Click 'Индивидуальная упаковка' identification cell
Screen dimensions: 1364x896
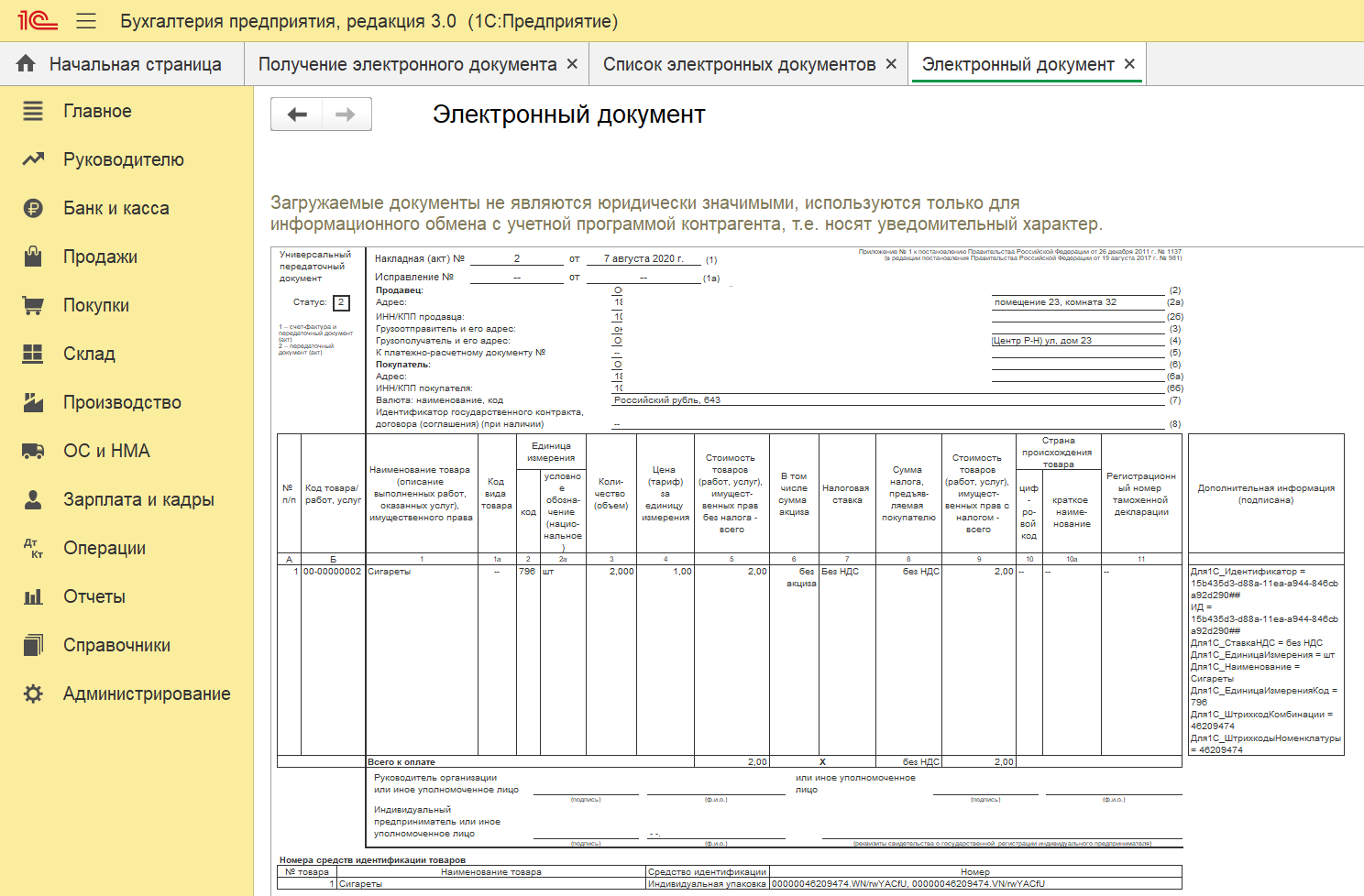coord(707,884)
